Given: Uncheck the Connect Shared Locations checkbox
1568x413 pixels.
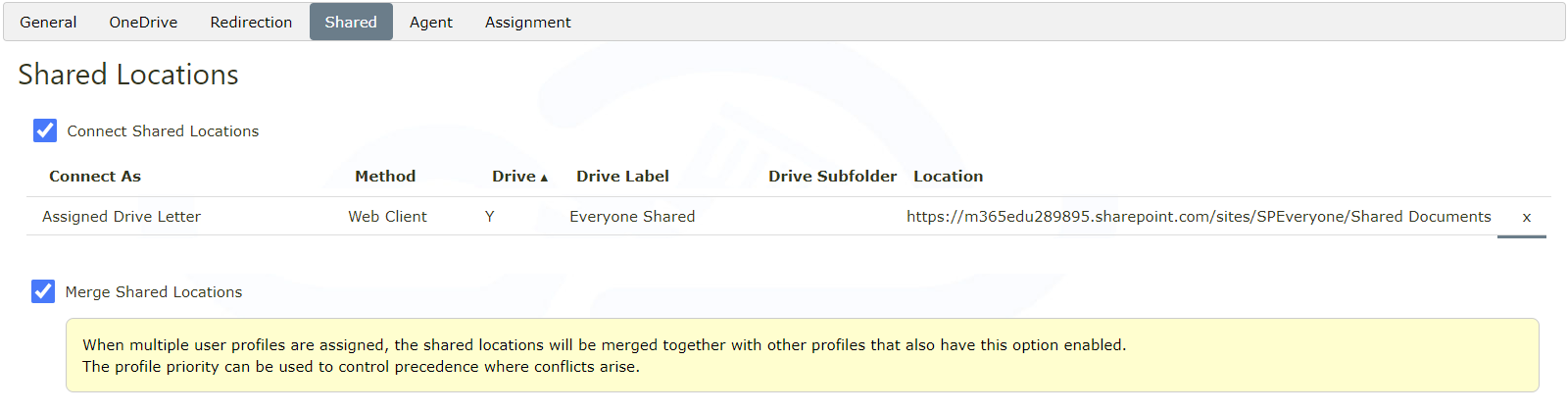Looking at the screenshot, I should [45, 130].
